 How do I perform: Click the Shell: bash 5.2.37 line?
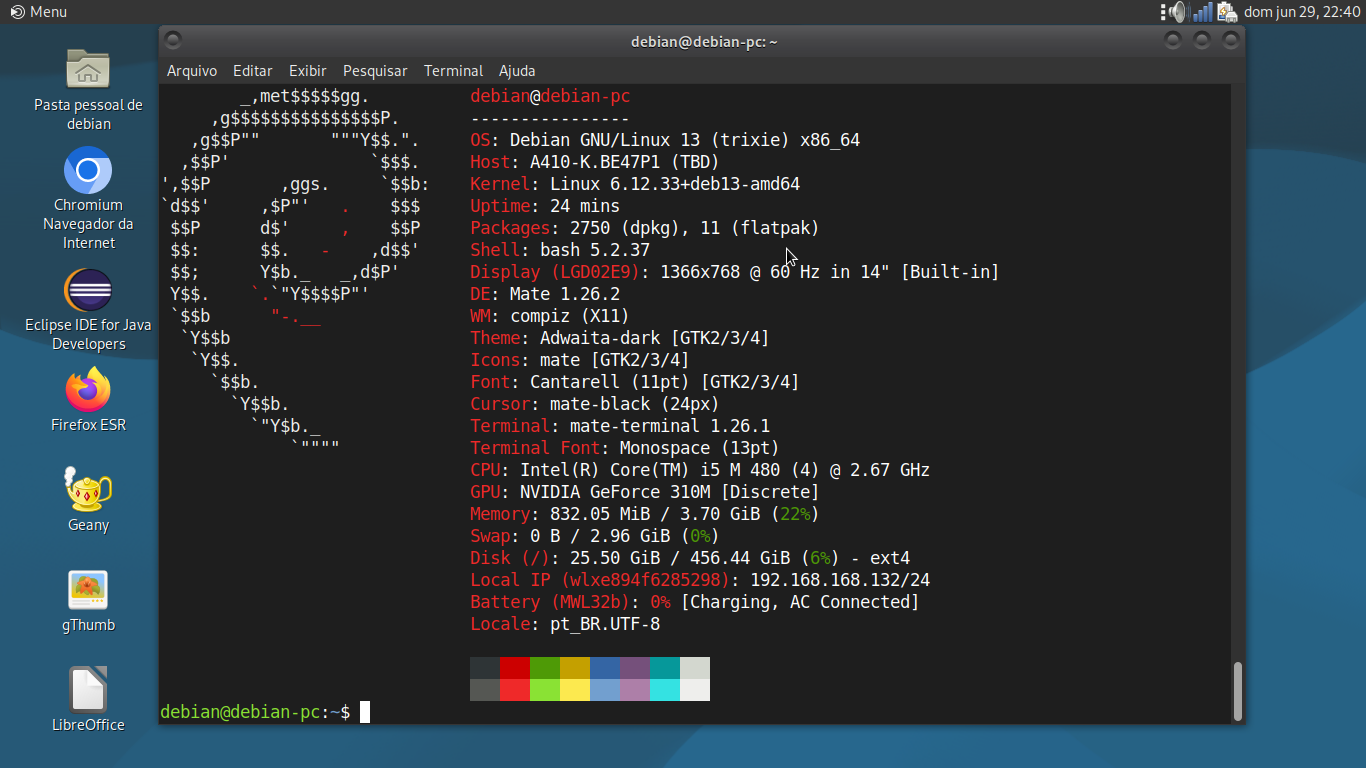point(560,250)
